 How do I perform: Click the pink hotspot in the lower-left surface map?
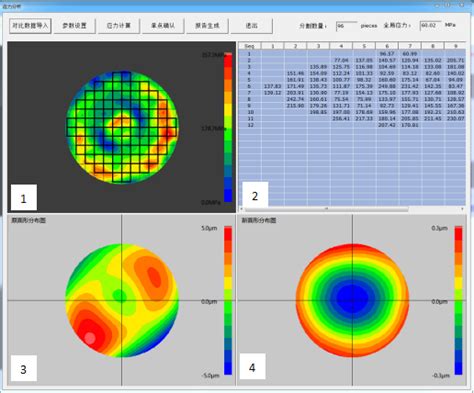coord(90,338)
